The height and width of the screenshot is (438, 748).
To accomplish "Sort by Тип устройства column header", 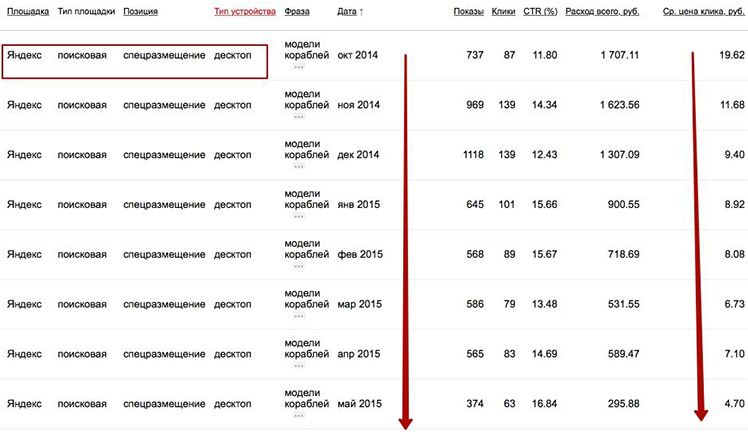I will [x=245, y=11].
